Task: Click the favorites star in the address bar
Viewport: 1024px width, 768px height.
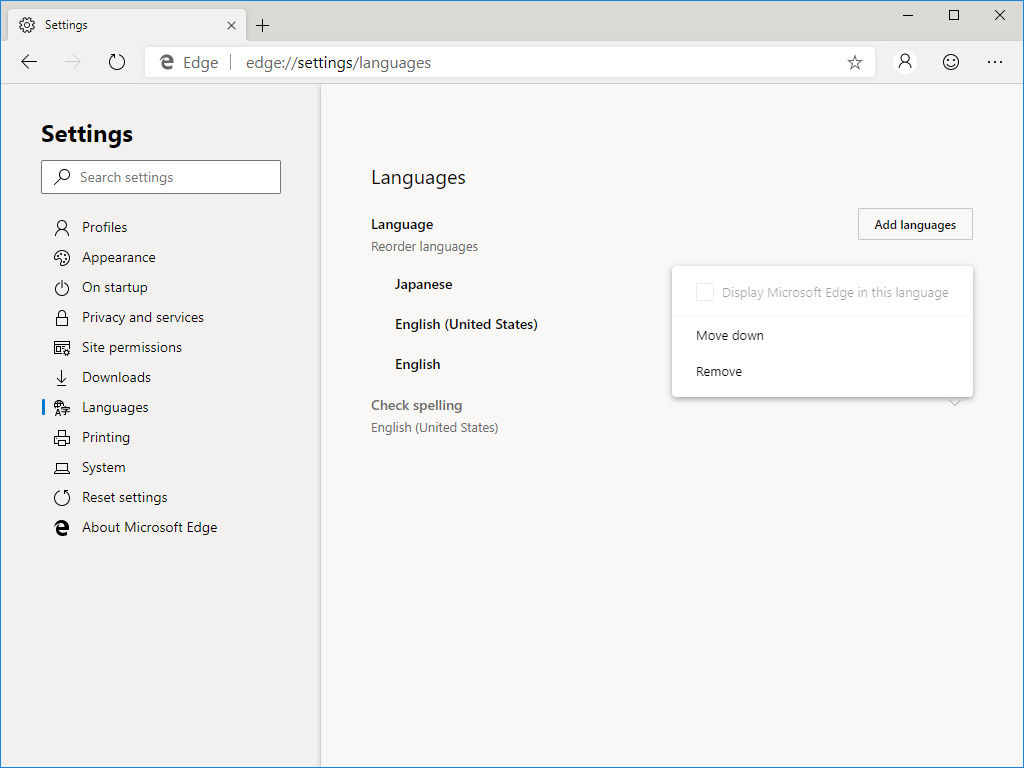Action: tap(855, 62)
